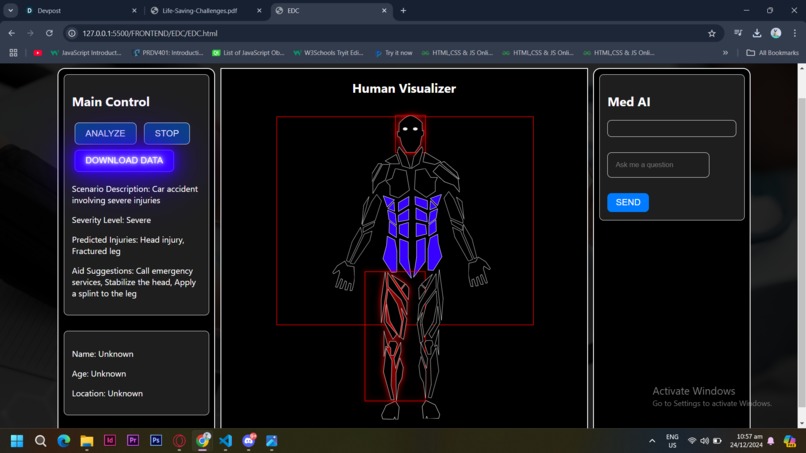Screen dimensions: 806x453
Task: Open Adobe Premiere Pro from the taskbar
Action: [133, 441]
